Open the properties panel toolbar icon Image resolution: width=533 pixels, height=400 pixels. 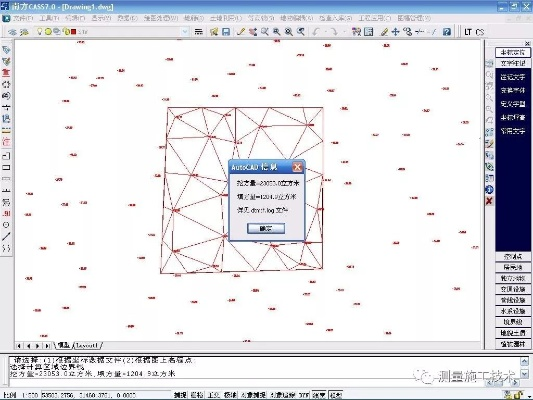tap(368, 32)
